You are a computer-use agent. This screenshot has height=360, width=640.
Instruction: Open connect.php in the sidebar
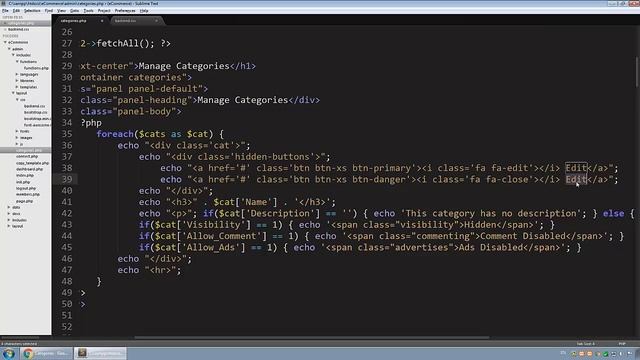click(27, 156)
